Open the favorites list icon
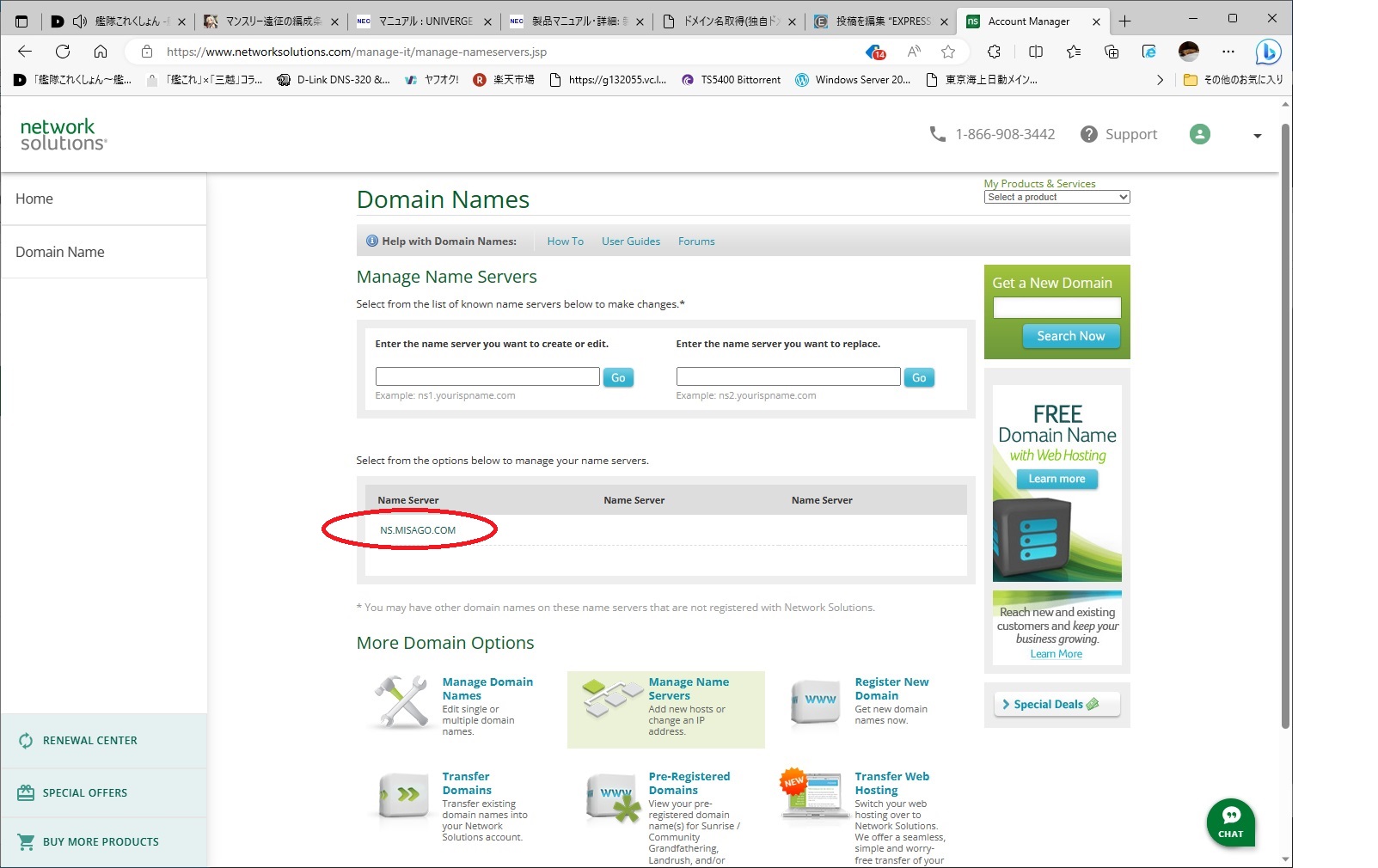This screenshot has width=1378, height=868. point(1074,52)
